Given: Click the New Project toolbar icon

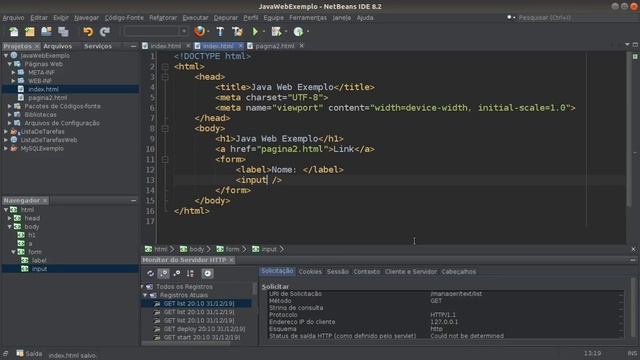Looking at the screenshot, I should click(30, 31).
